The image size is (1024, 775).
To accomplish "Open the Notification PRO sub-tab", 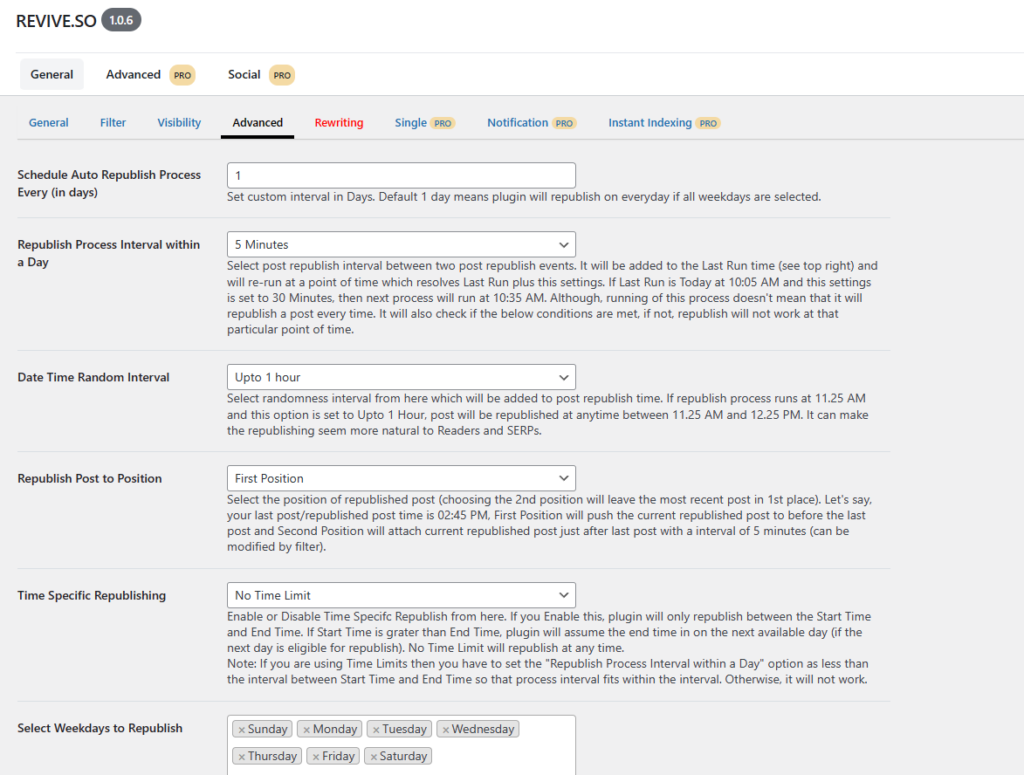I will [532, 123].
